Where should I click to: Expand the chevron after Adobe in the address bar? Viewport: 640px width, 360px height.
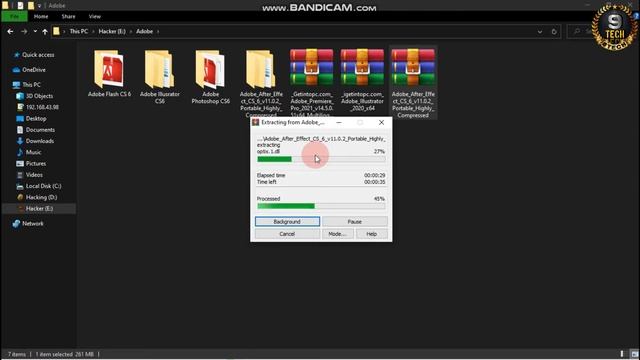(158, 31)
